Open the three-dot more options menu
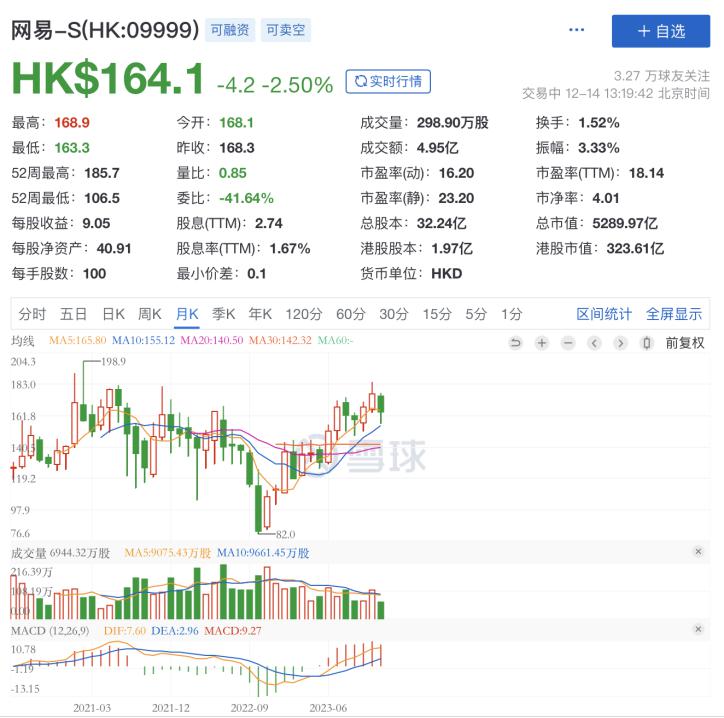Screen dimensions: 724x718 576,30
